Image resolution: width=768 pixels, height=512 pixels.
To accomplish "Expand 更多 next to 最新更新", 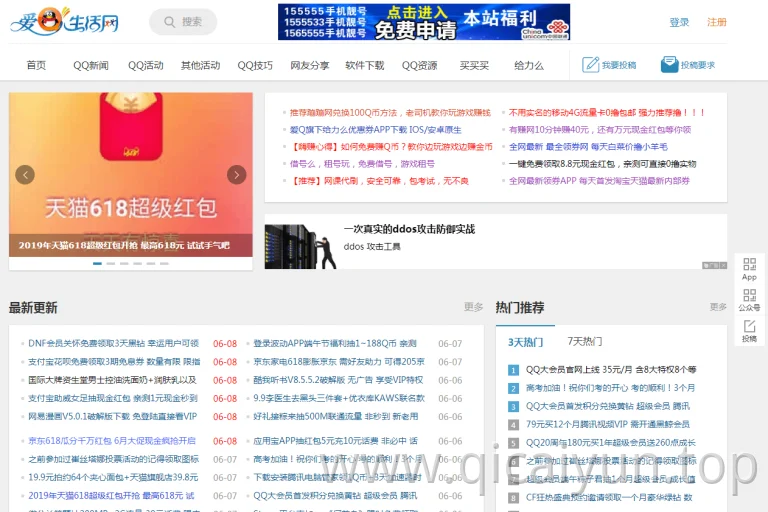I will pos(473,307).
